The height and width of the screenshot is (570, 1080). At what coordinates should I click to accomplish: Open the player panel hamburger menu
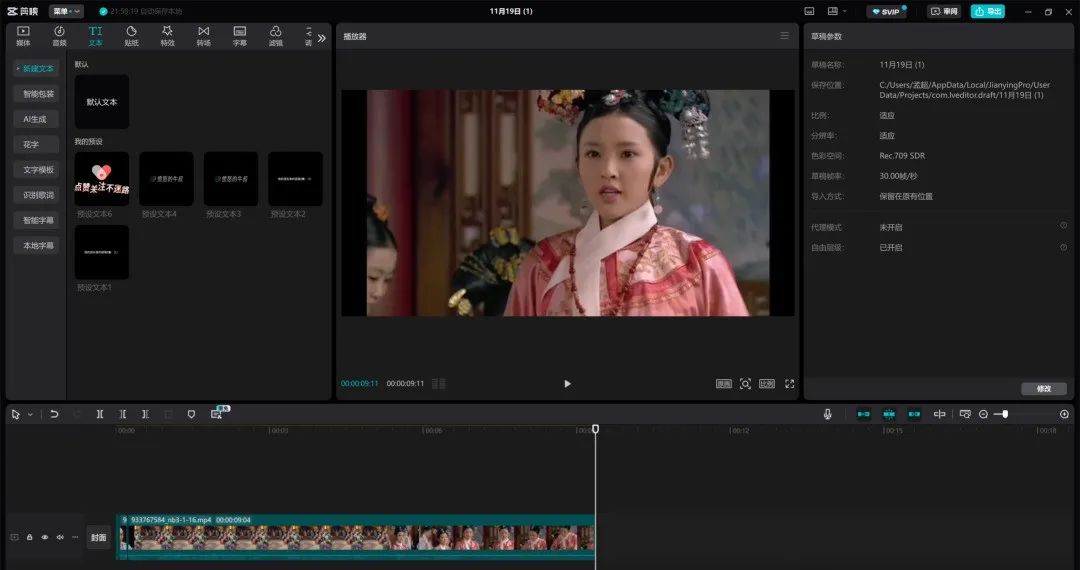[785, 36]
